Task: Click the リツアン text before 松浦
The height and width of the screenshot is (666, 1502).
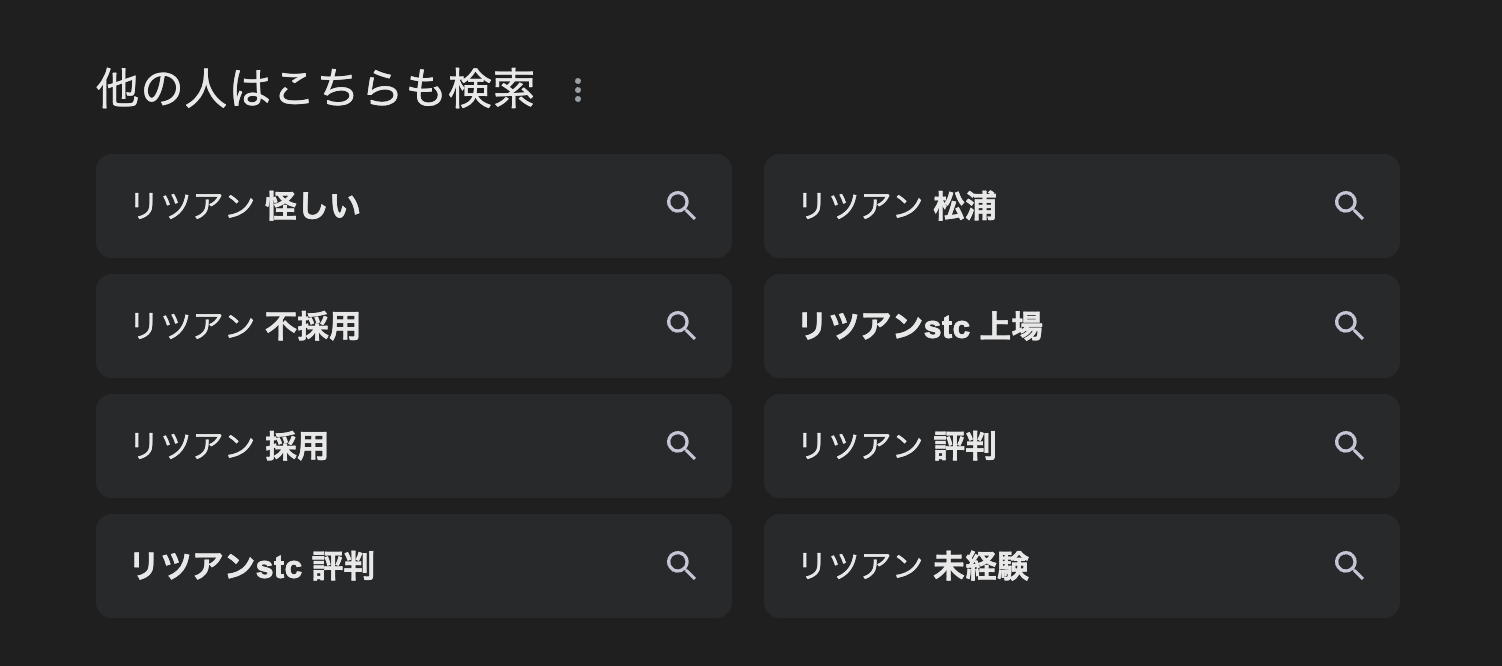Action: (860, 207)
